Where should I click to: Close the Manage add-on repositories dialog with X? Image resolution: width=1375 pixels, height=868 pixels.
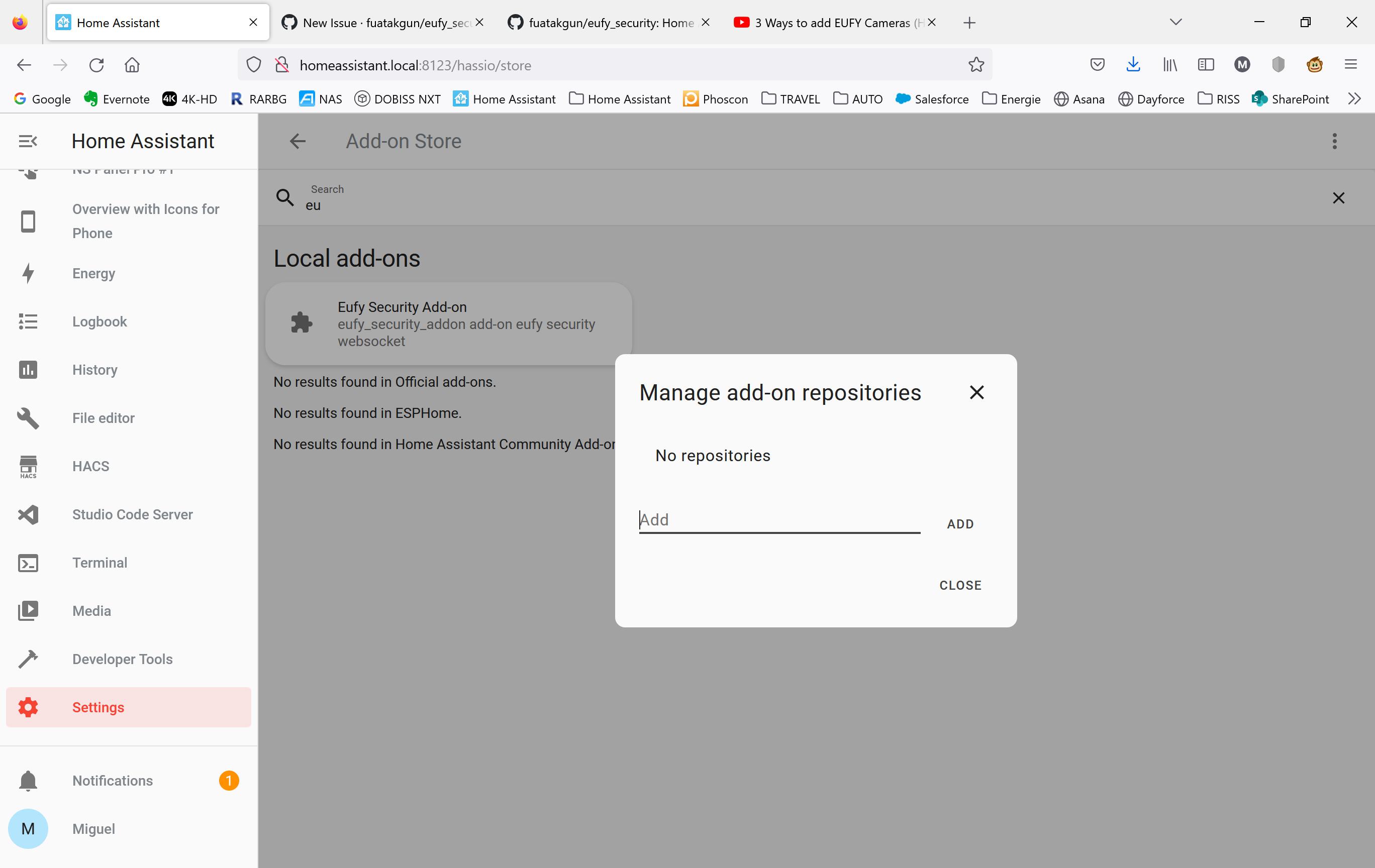(976, 393)
